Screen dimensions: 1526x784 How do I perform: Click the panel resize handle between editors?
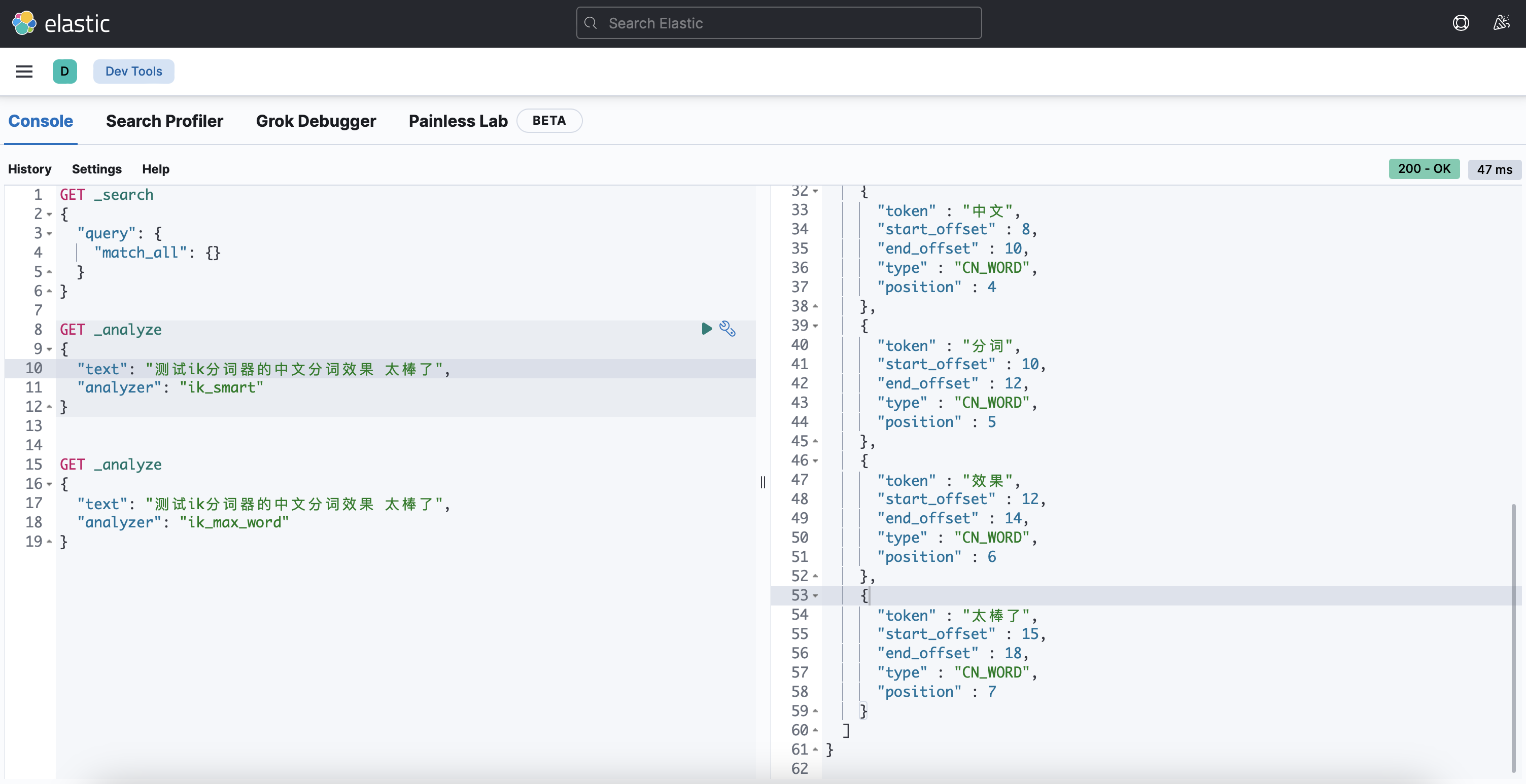[x=763, y=483]
